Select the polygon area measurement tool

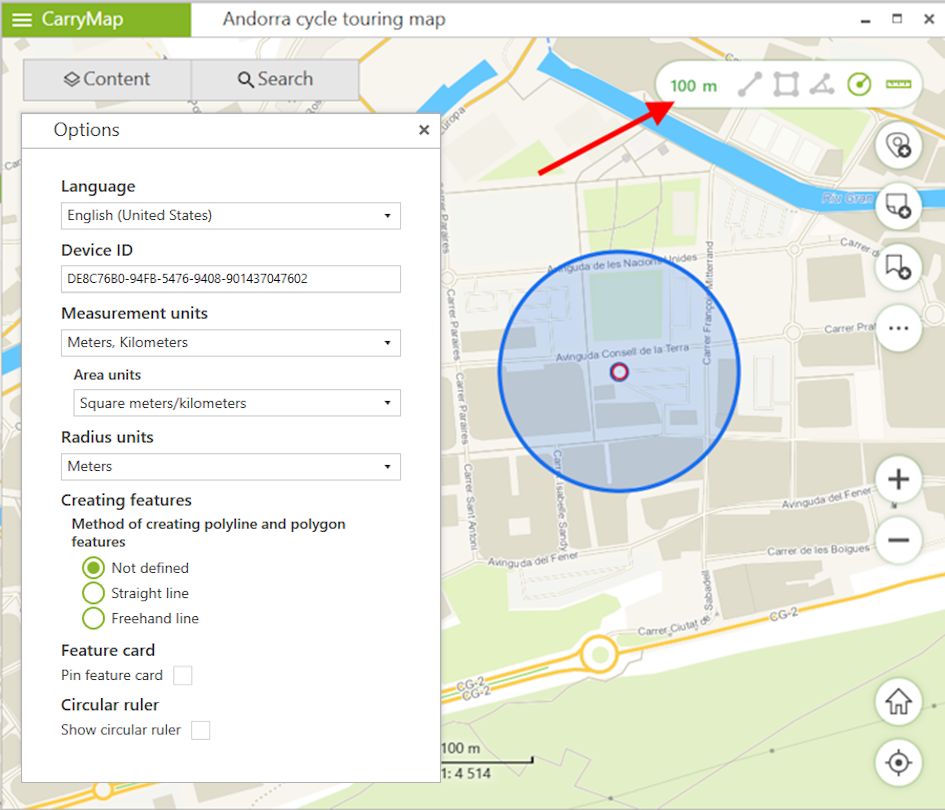click(786, 86)
